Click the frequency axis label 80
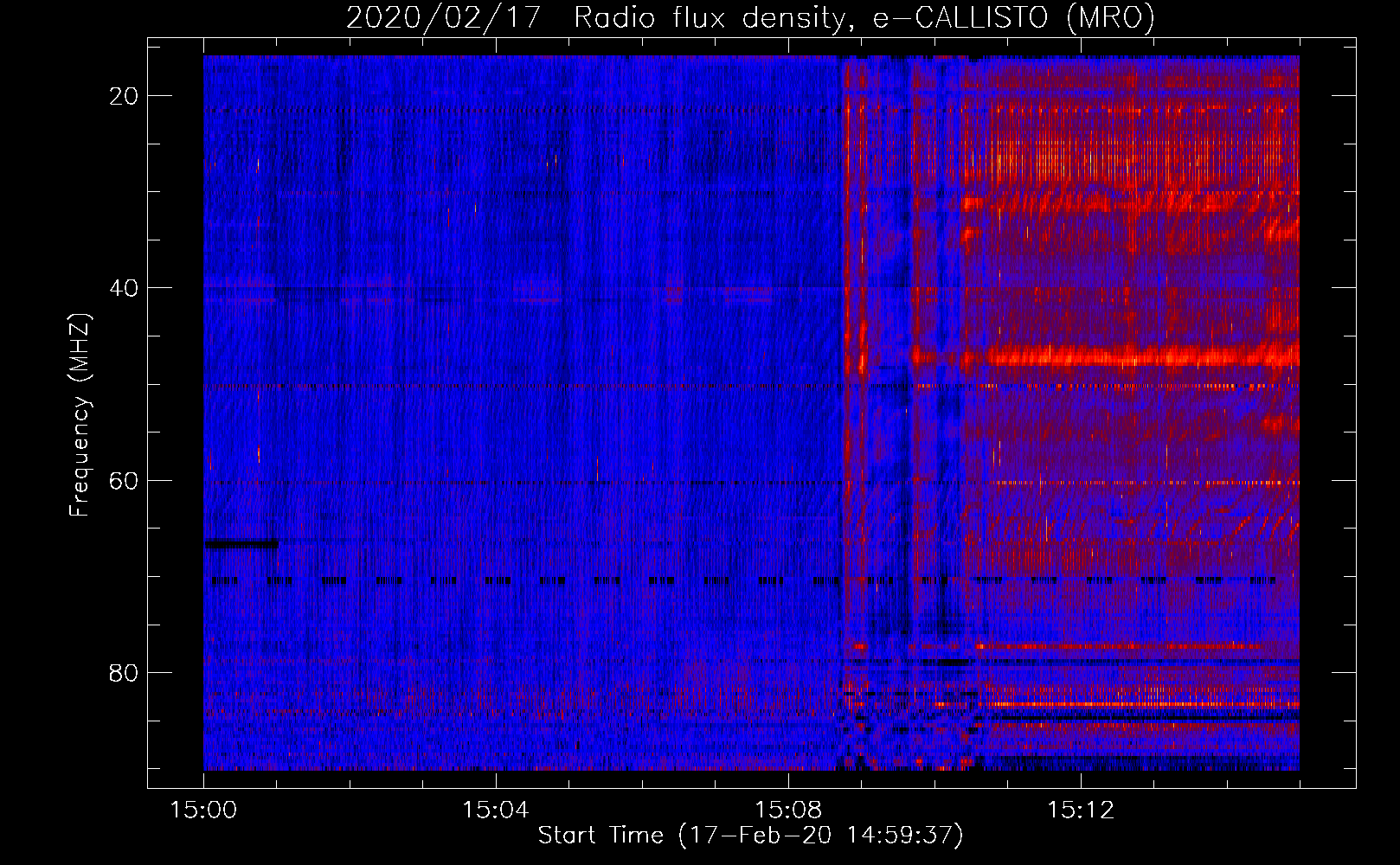 (x=124, y=673)
